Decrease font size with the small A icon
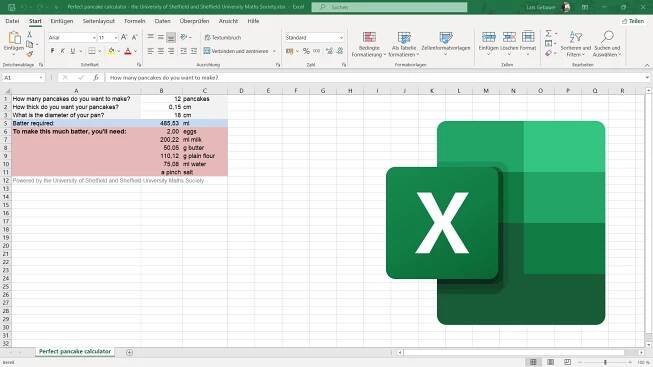Screen dimensions: 653x367 [x=135, y=37]
